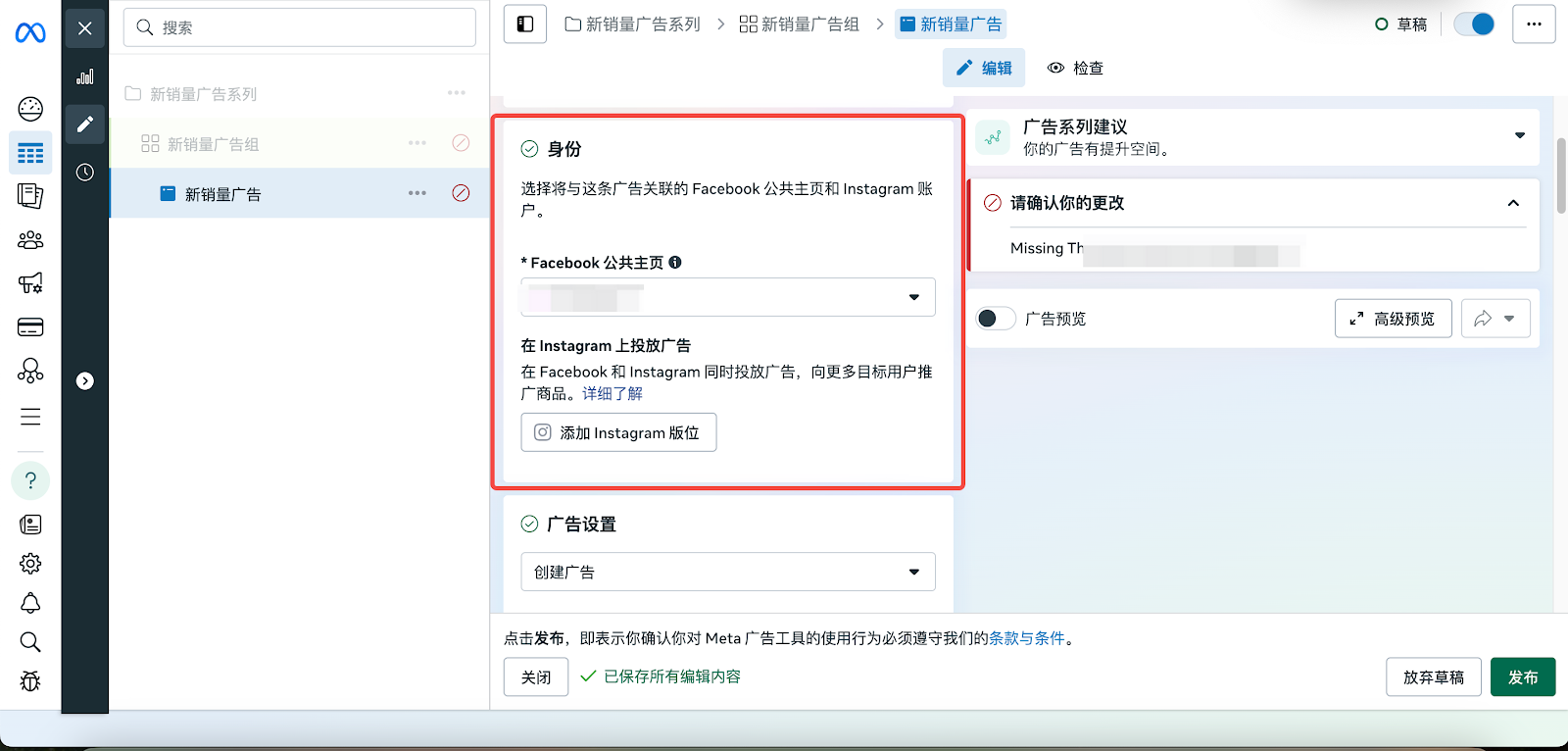Image resolution: width=1568 pixels, height=751 pixels.
Task: Click 添加 Instagram 版位 button
Action: (618, 432)
